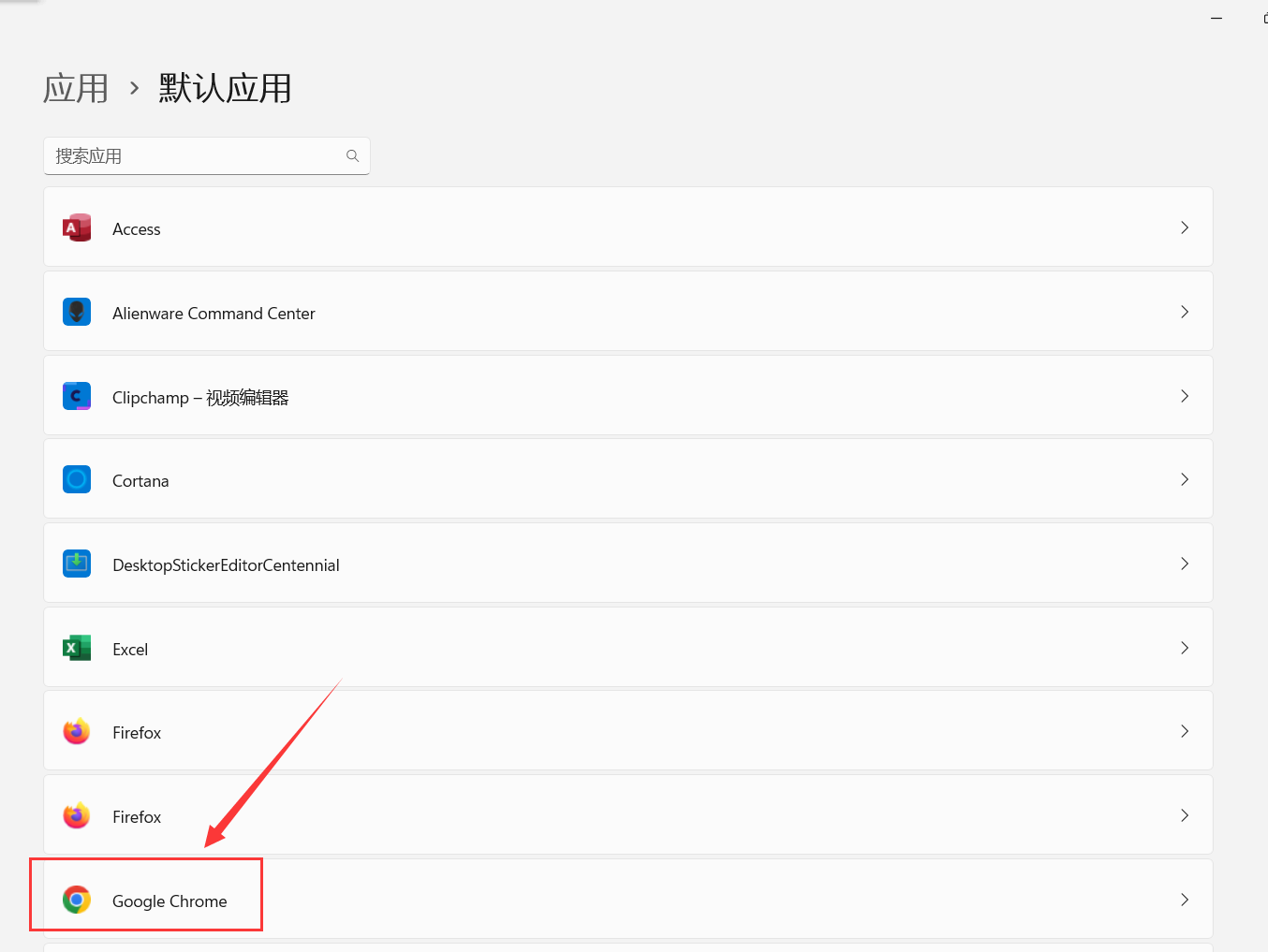
Task: Open the chevron for Clipchamp – 视频编辑器
Action: 1185,396
